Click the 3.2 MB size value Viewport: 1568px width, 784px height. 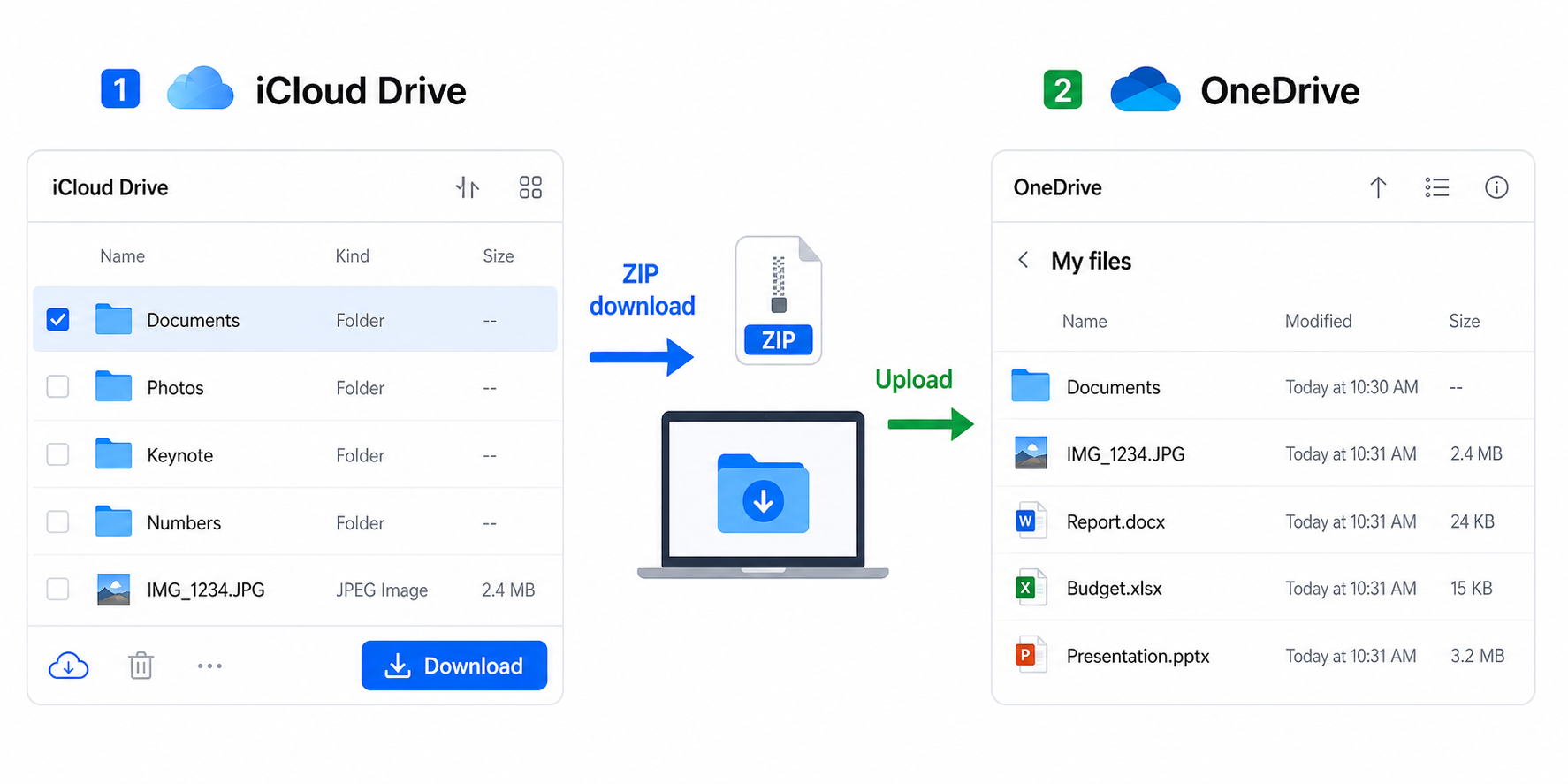[x=1477, y=656]
